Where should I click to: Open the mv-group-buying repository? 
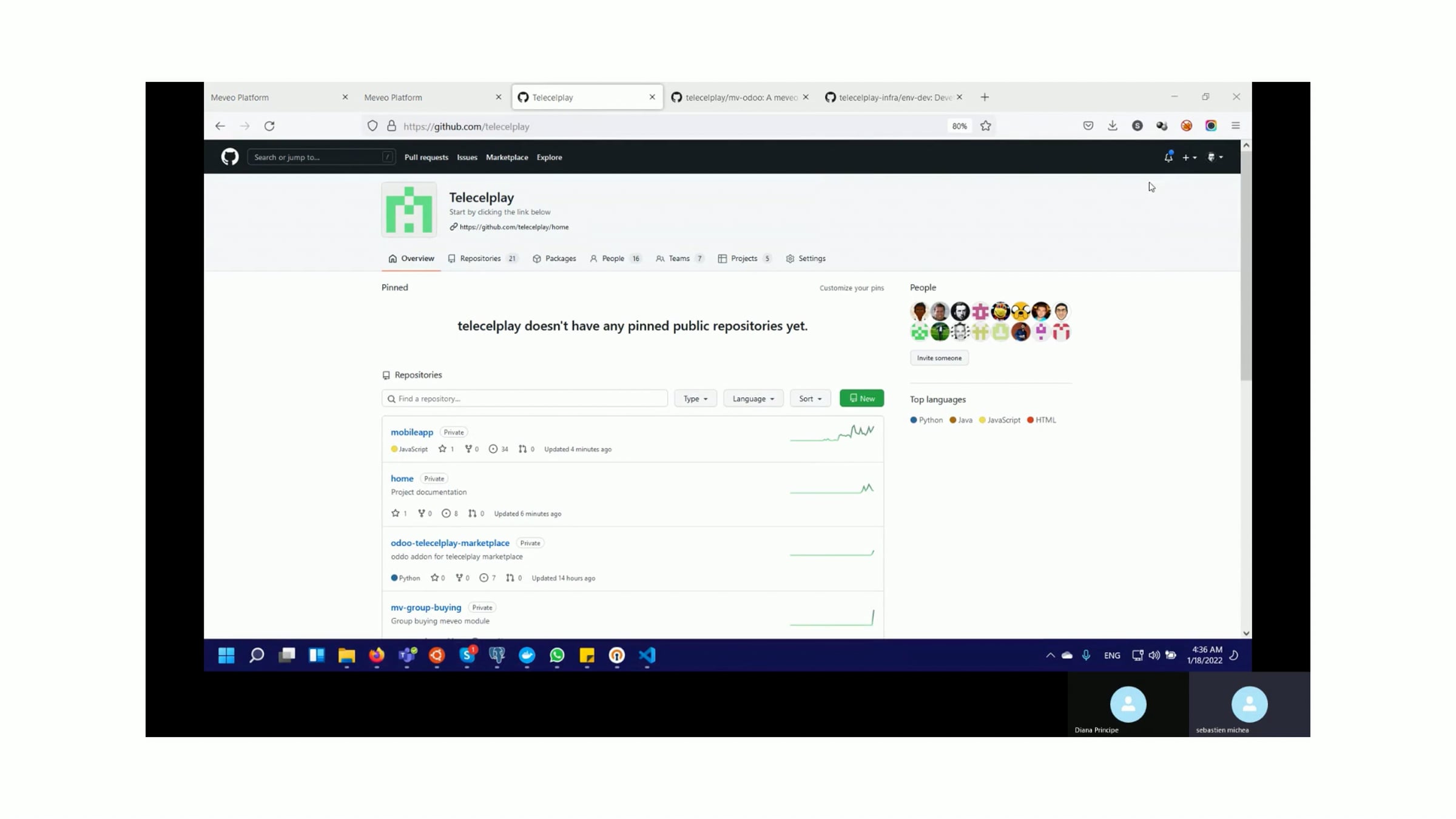[x=426, y=607]
